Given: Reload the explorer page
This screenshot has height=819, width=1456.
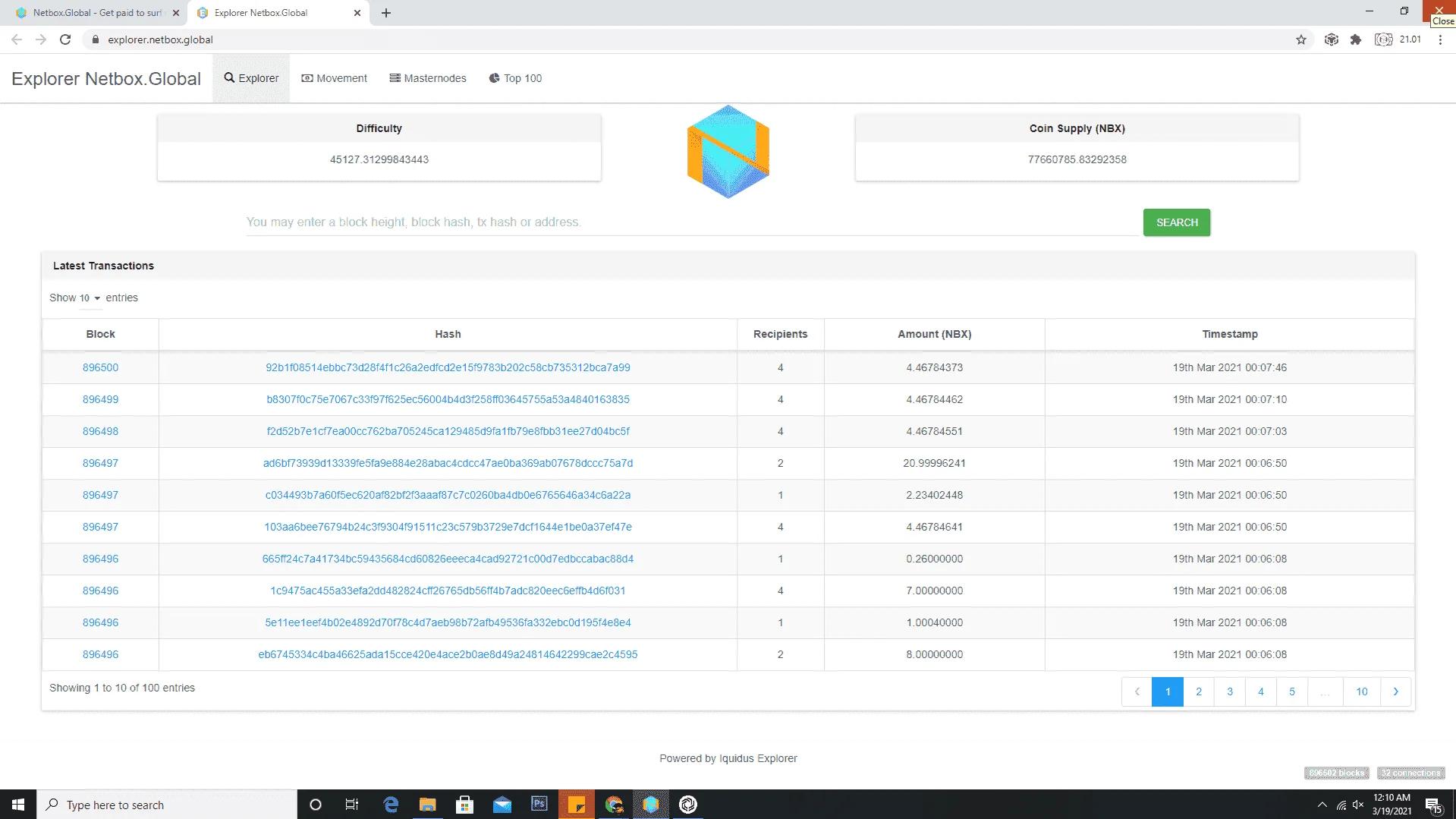Looking at the screenshot, I should pyautogui.click(x=65, y=39).
